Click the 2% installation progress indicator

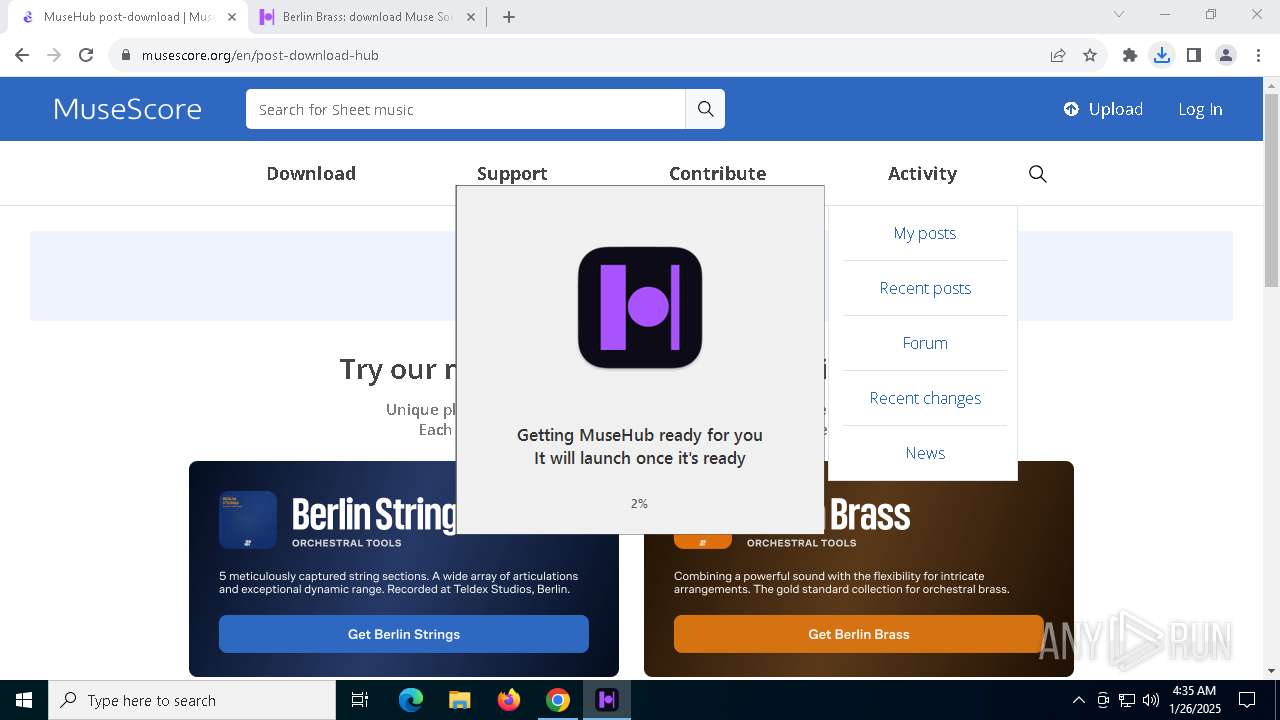click(639, 503)
